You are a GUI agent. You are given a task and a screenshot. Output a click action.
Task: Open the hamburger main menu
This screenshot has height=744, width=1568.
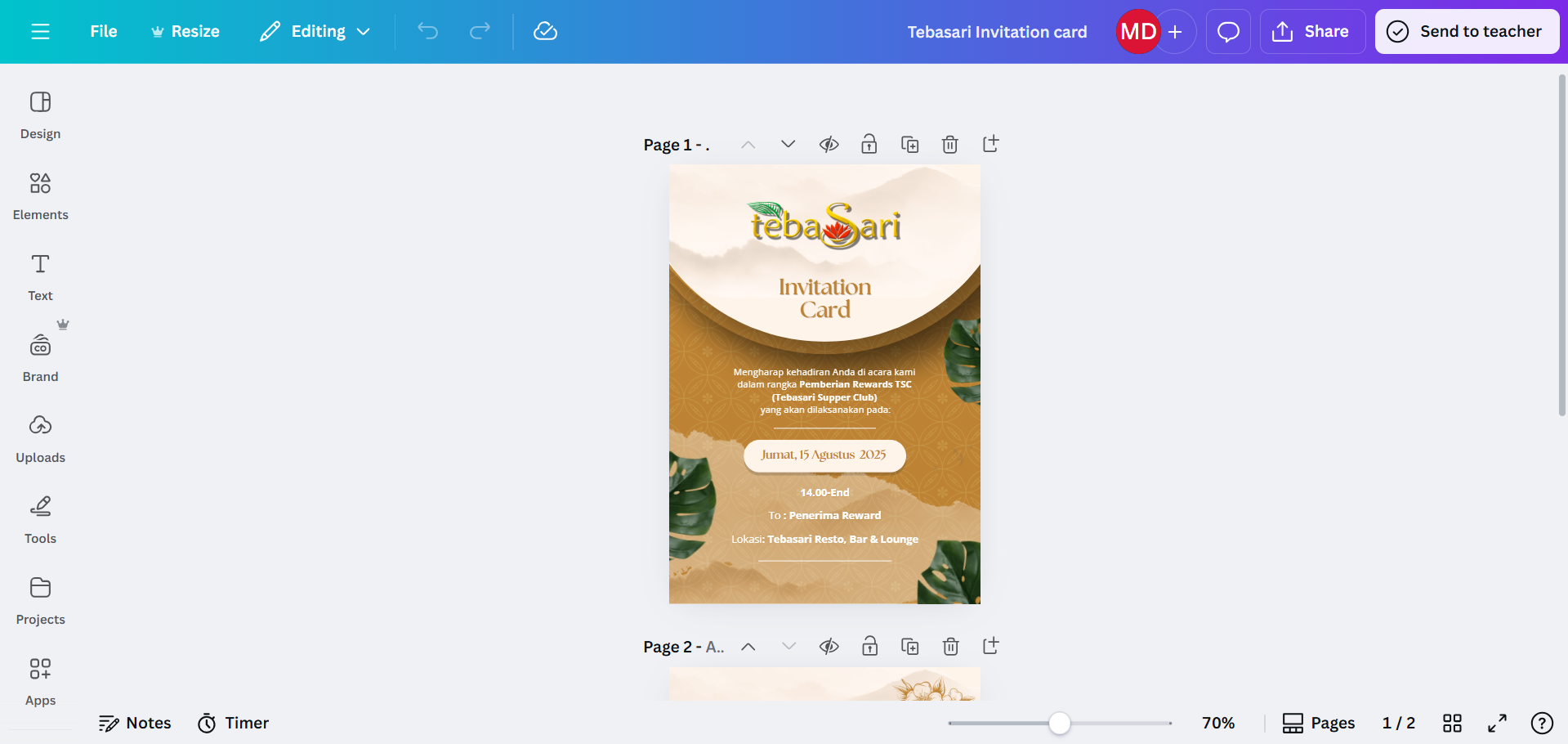pyautogui.click(x=40, y=31)
